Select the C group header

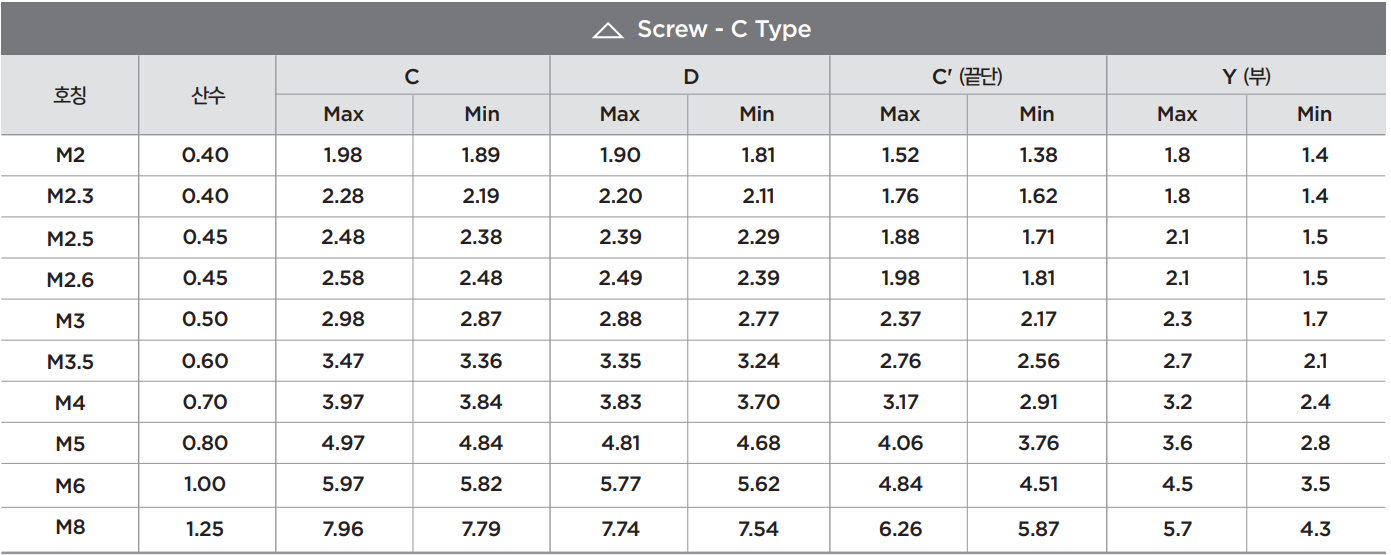412,76
